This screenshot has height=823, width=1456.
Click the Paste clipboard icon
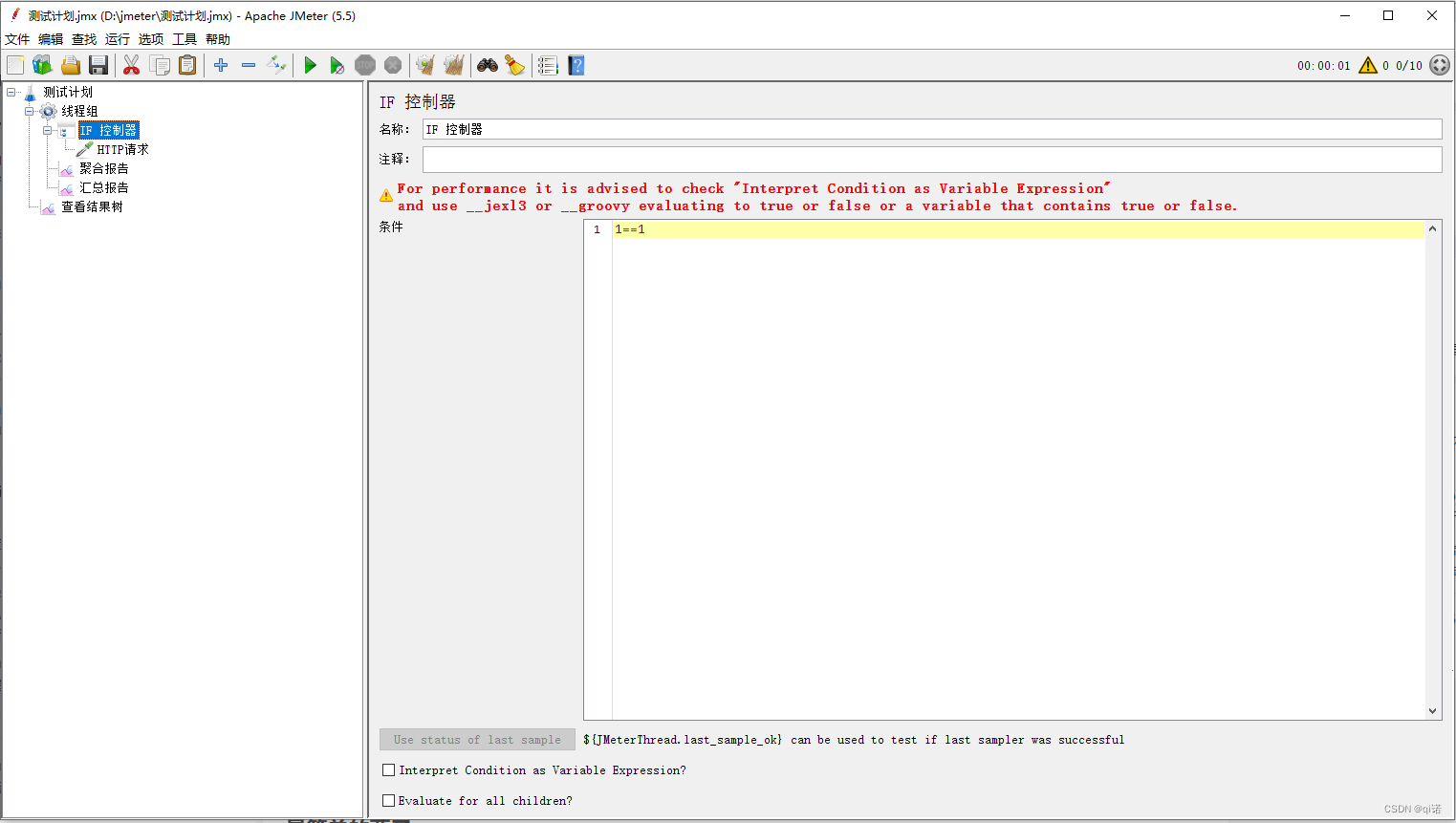pyautogui.click(x=188, y=65)
